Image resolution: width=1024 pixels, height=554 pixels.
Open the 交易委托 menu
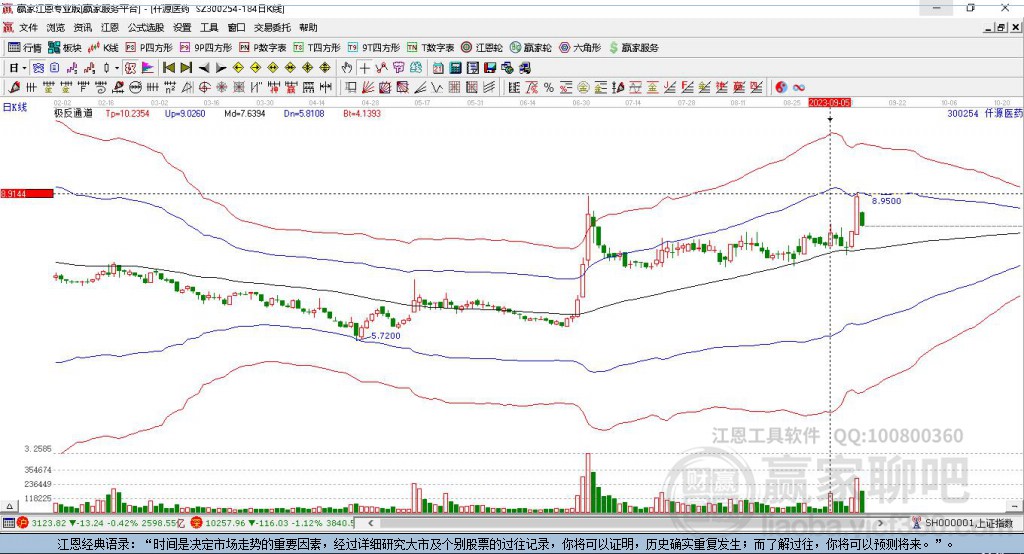click(272, 27)
